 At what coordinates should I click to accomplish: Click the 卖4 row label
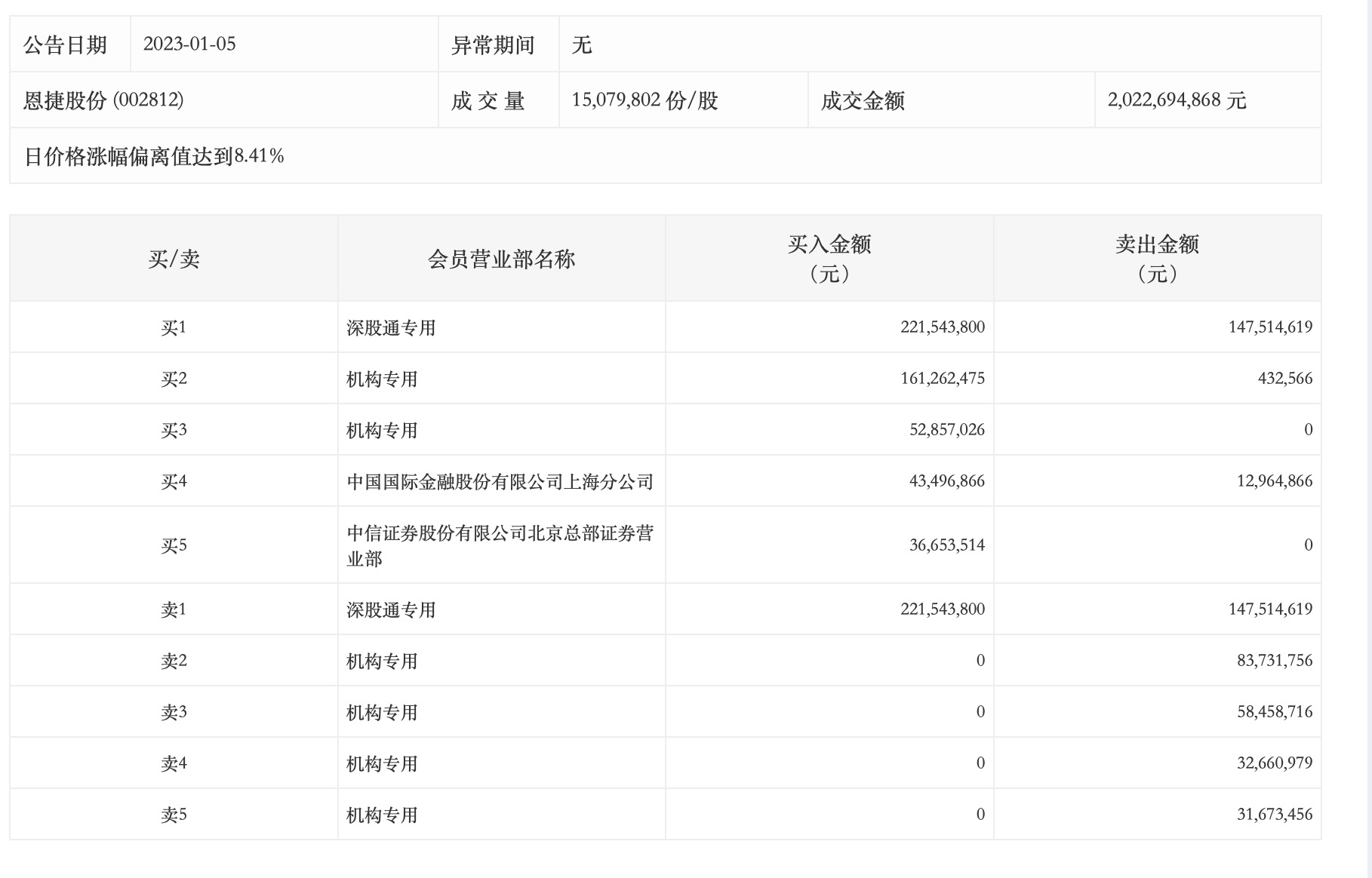click(x=174, y=763)
